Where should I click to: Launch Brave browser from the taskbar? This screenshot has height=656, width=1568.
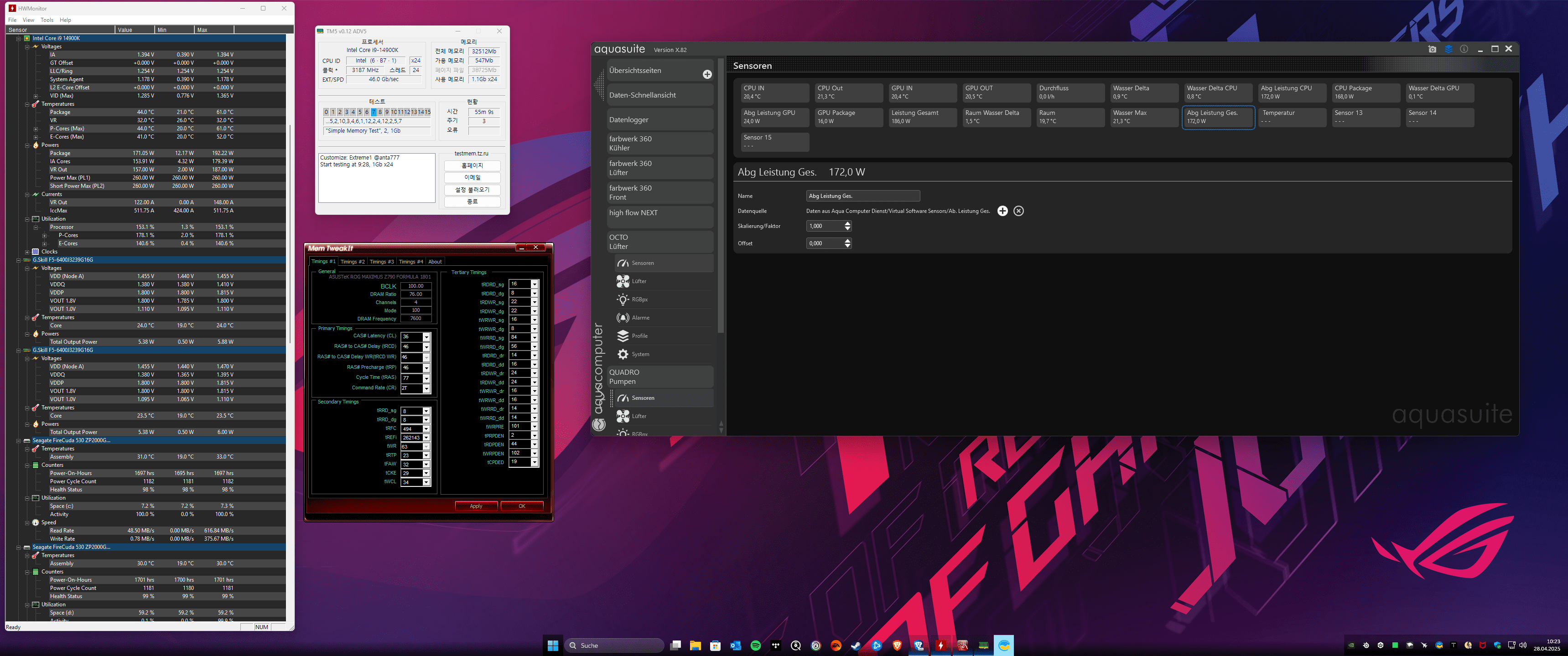(x=897, y=646)
